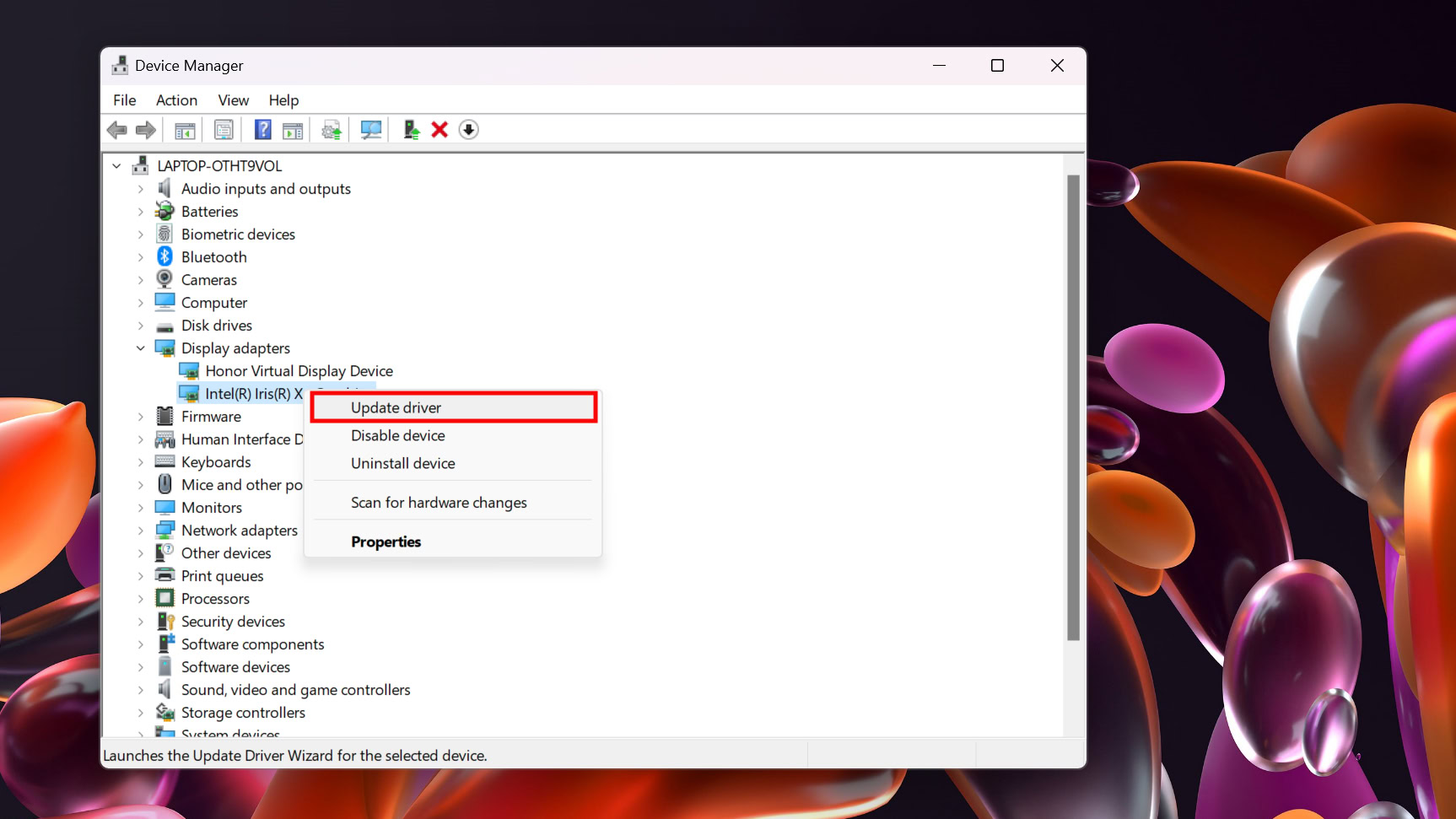Click the scan for hardware changes monitor icon

tap(371, 130)
